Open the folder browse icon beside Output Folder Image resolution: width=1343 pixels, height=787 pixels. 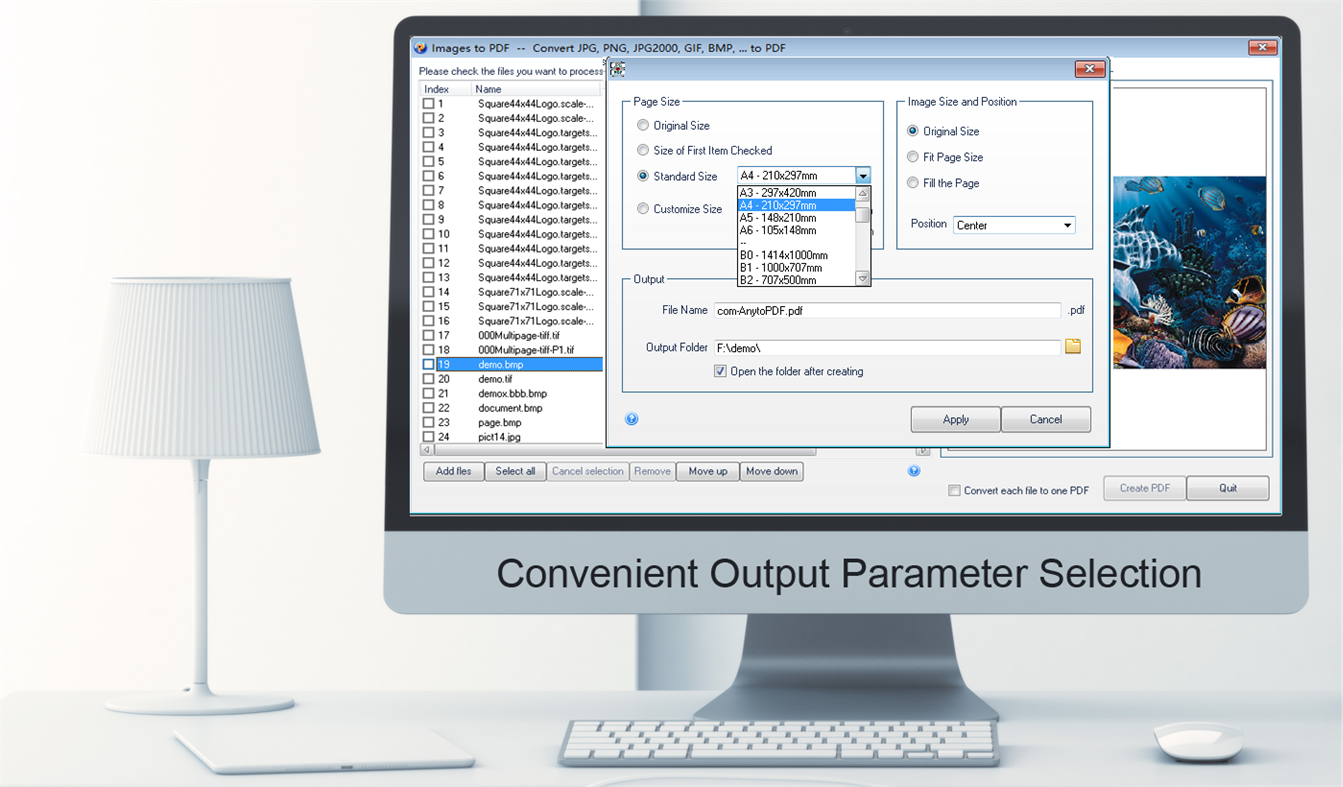click(1073, 346)
